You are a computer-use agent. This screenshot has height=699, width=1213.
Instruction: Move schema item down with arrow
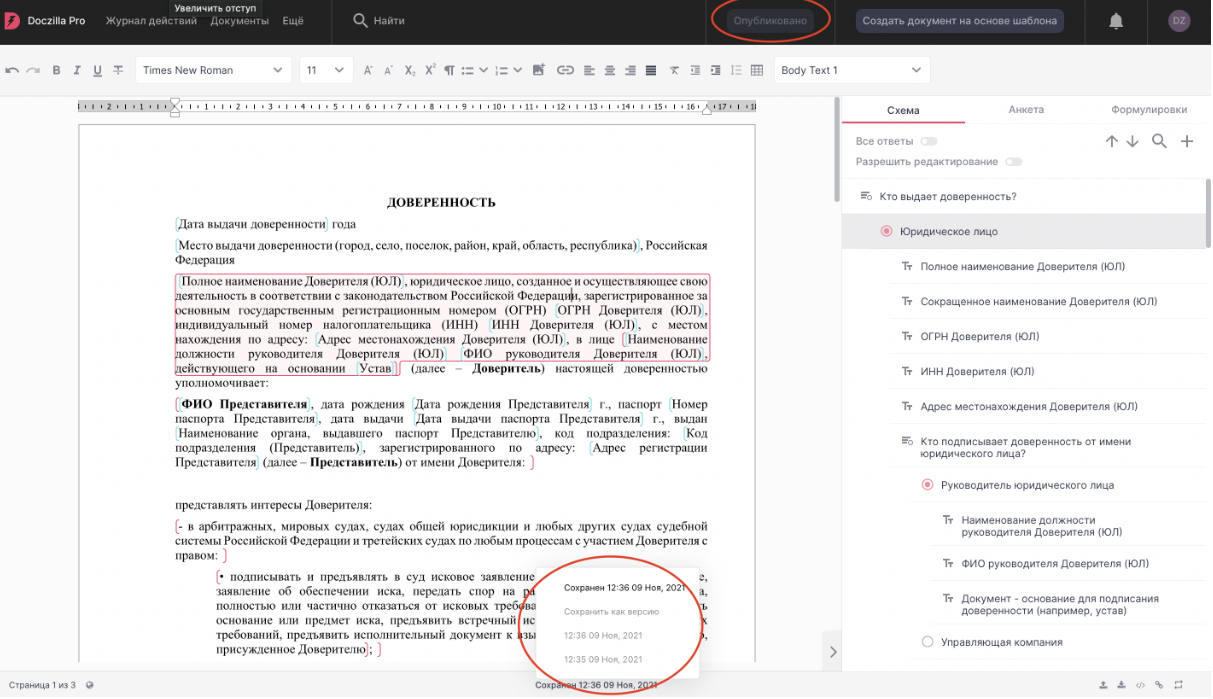click(x=1132, y=142)
